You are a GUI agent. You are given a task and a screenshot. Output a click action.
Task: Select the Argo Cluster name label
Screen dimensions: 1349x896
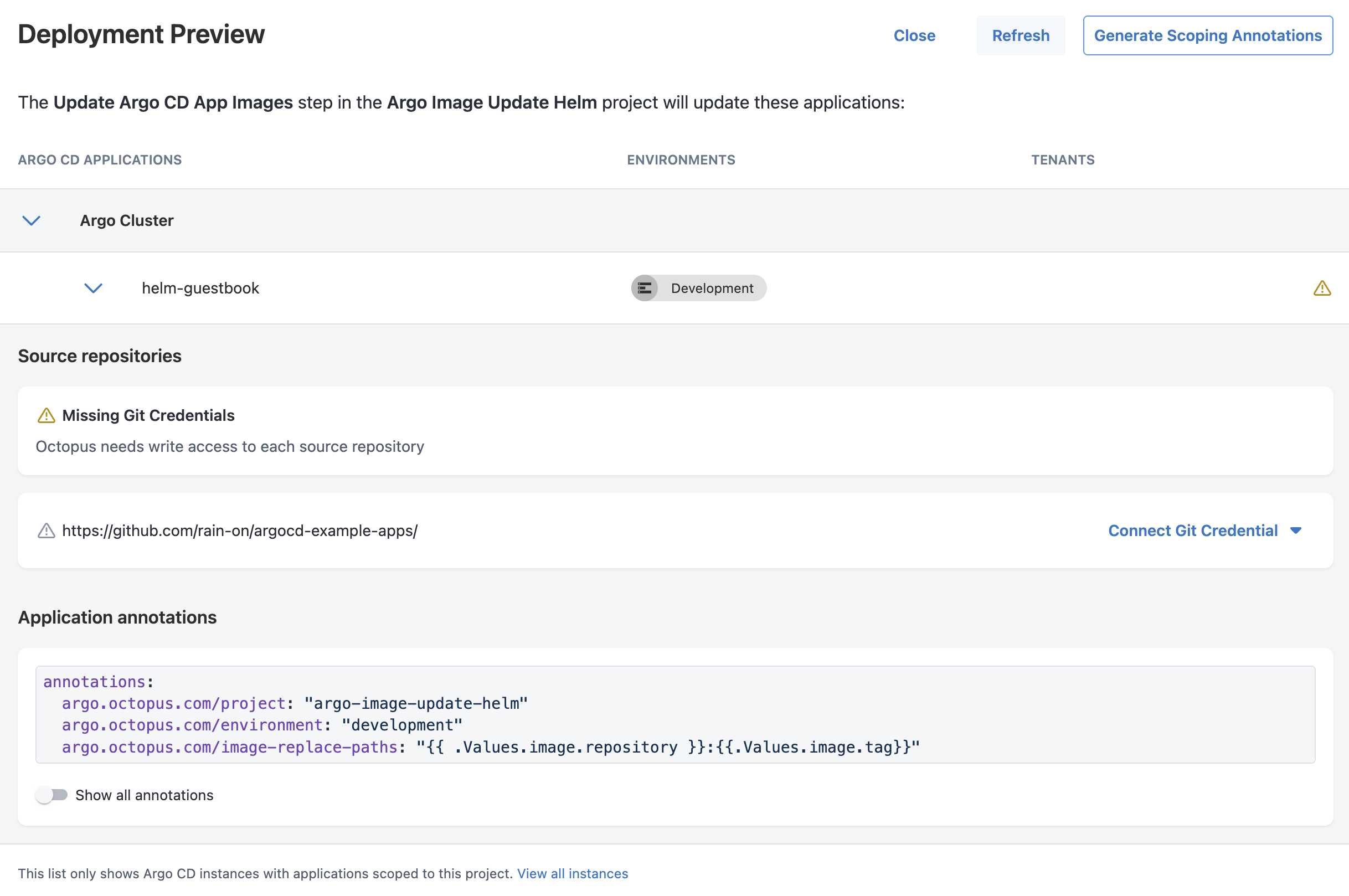pyautogui.click(x=127, y=220)
